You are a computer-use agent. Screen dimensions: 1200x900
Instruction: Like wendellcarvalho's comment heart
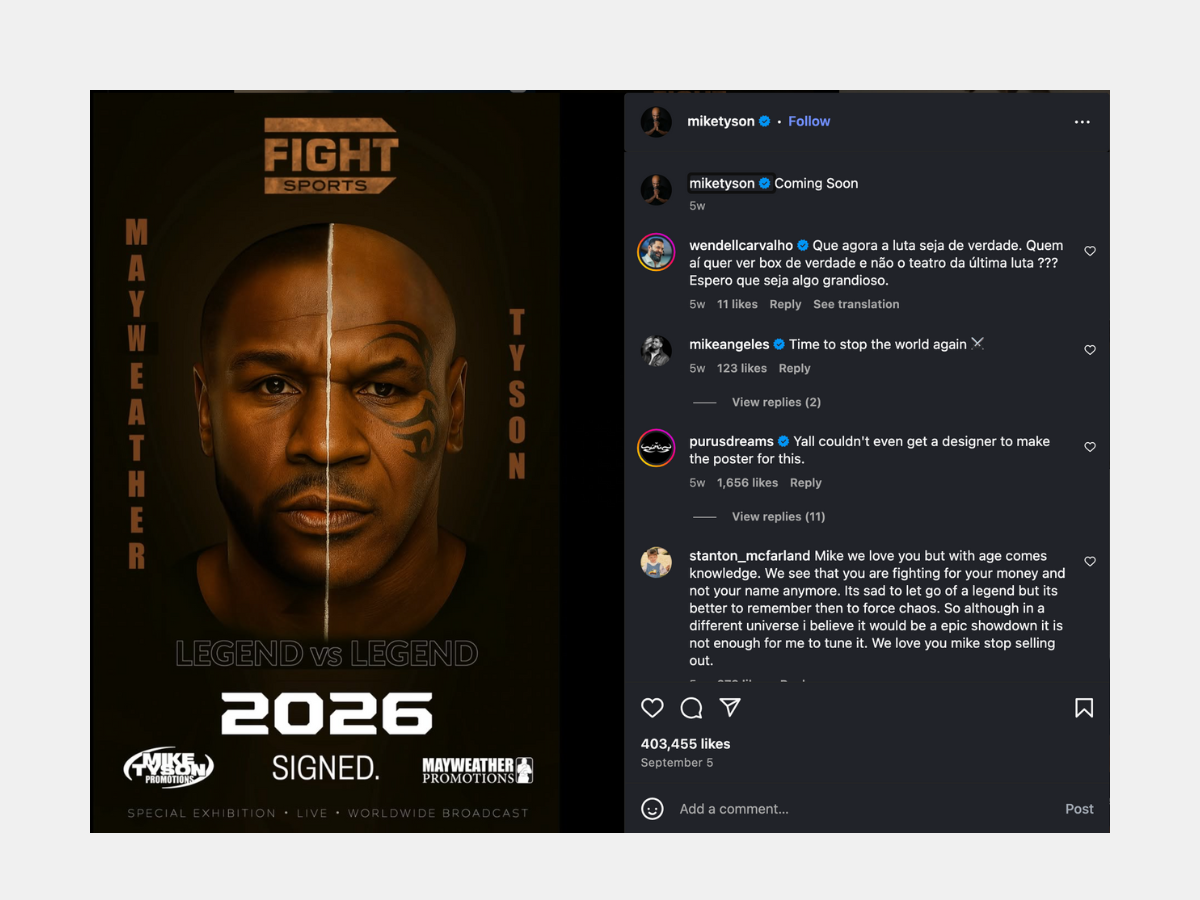(x=1090, y=251)
